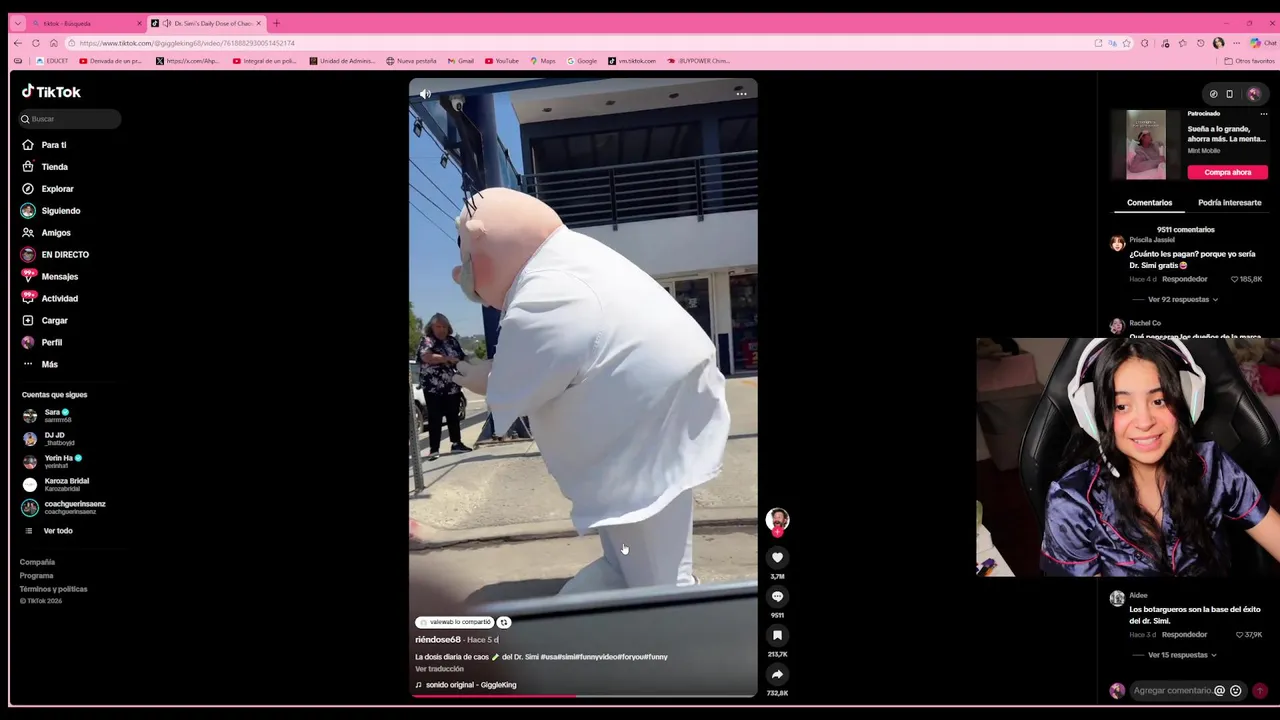Open Otros favoritos bookmarks folder
Screen dimensions: 1280x720
click(1250, 61)
